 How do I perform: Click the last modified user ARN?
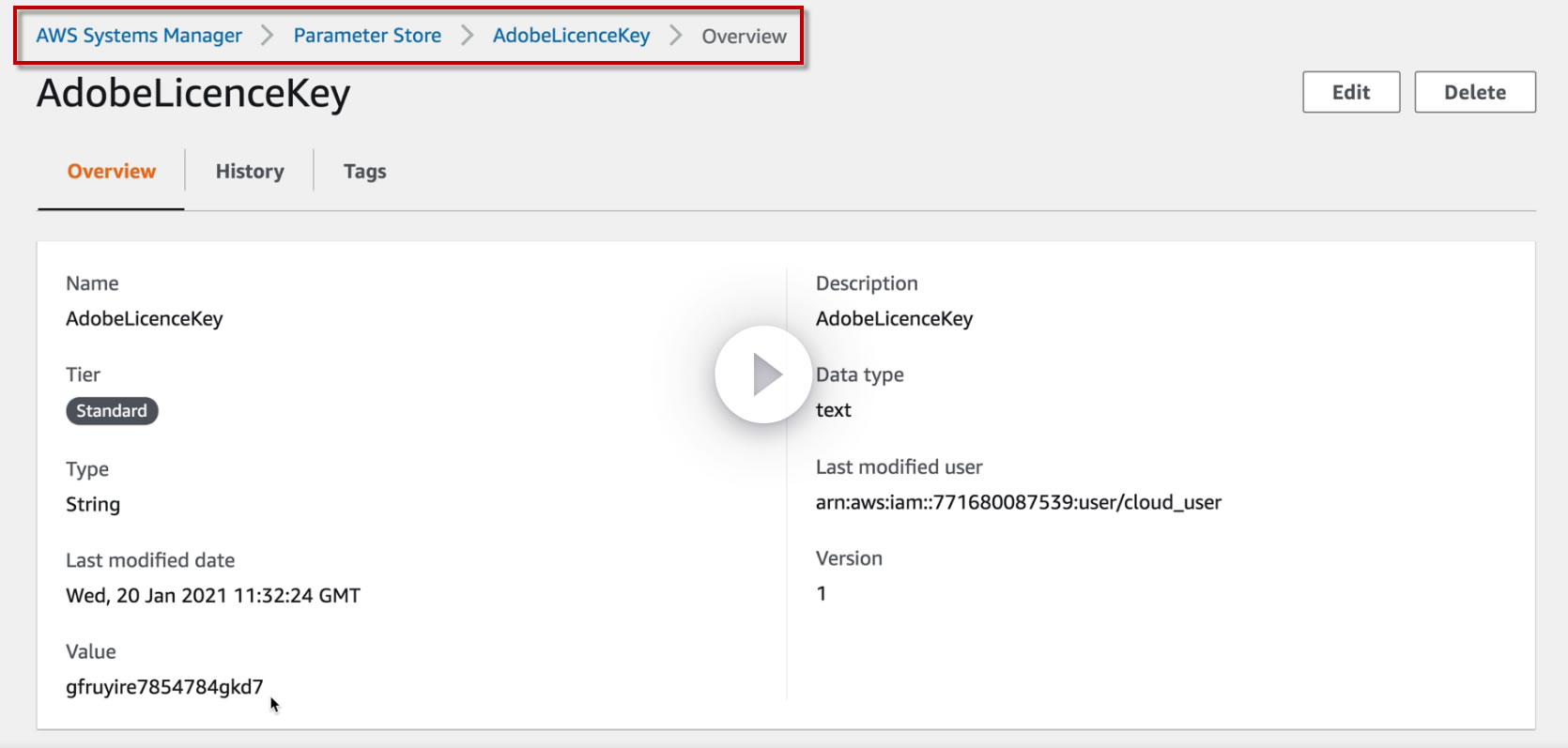click(1019, 502)
